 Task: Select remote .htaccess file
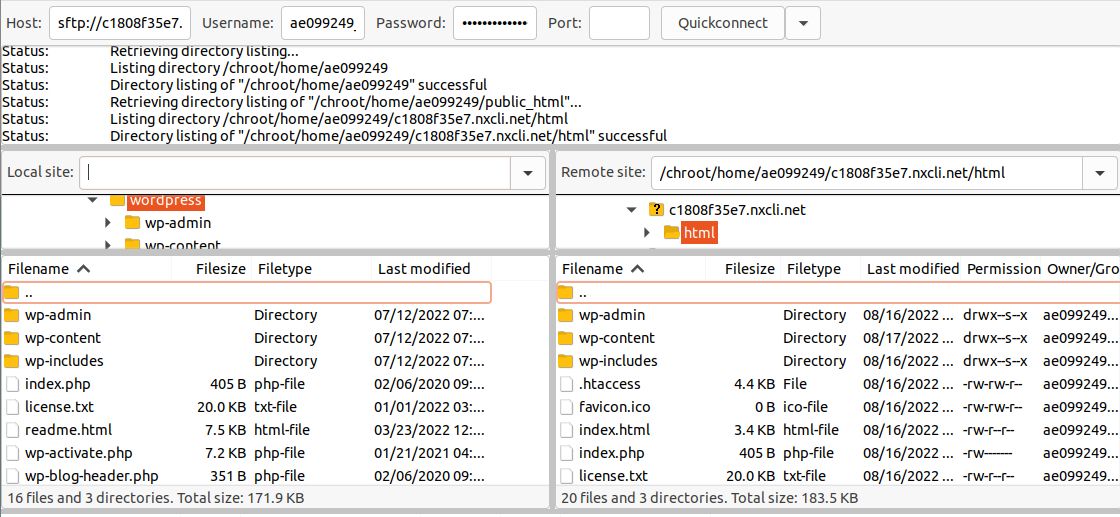(x=838, y=384)
